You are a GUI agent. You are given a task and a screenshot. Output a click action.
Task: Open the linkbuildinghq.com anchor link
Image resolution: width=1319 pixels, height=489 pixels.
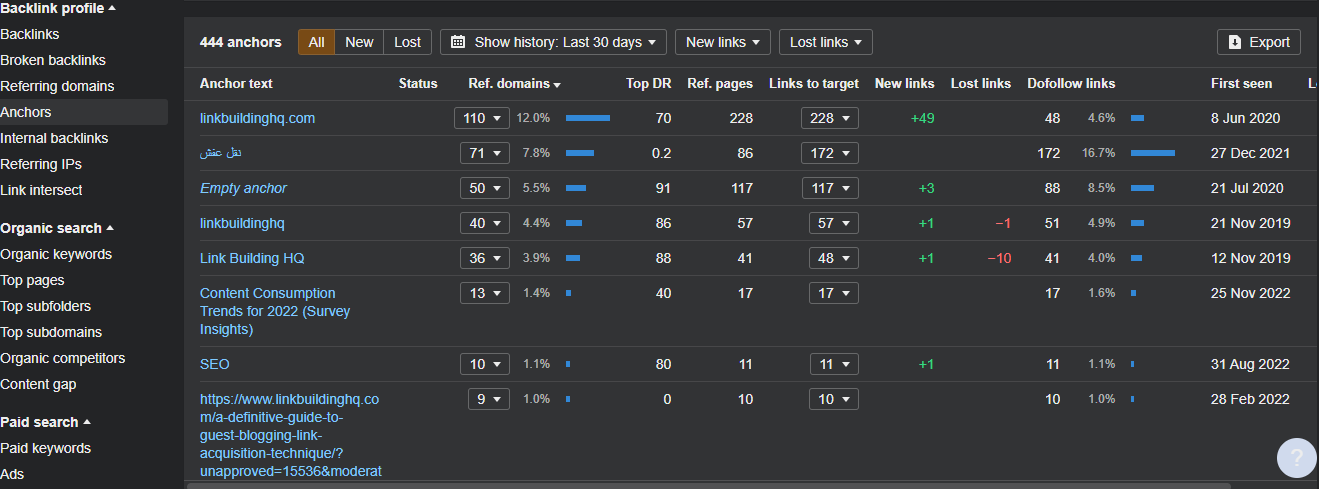coord(257,118)
